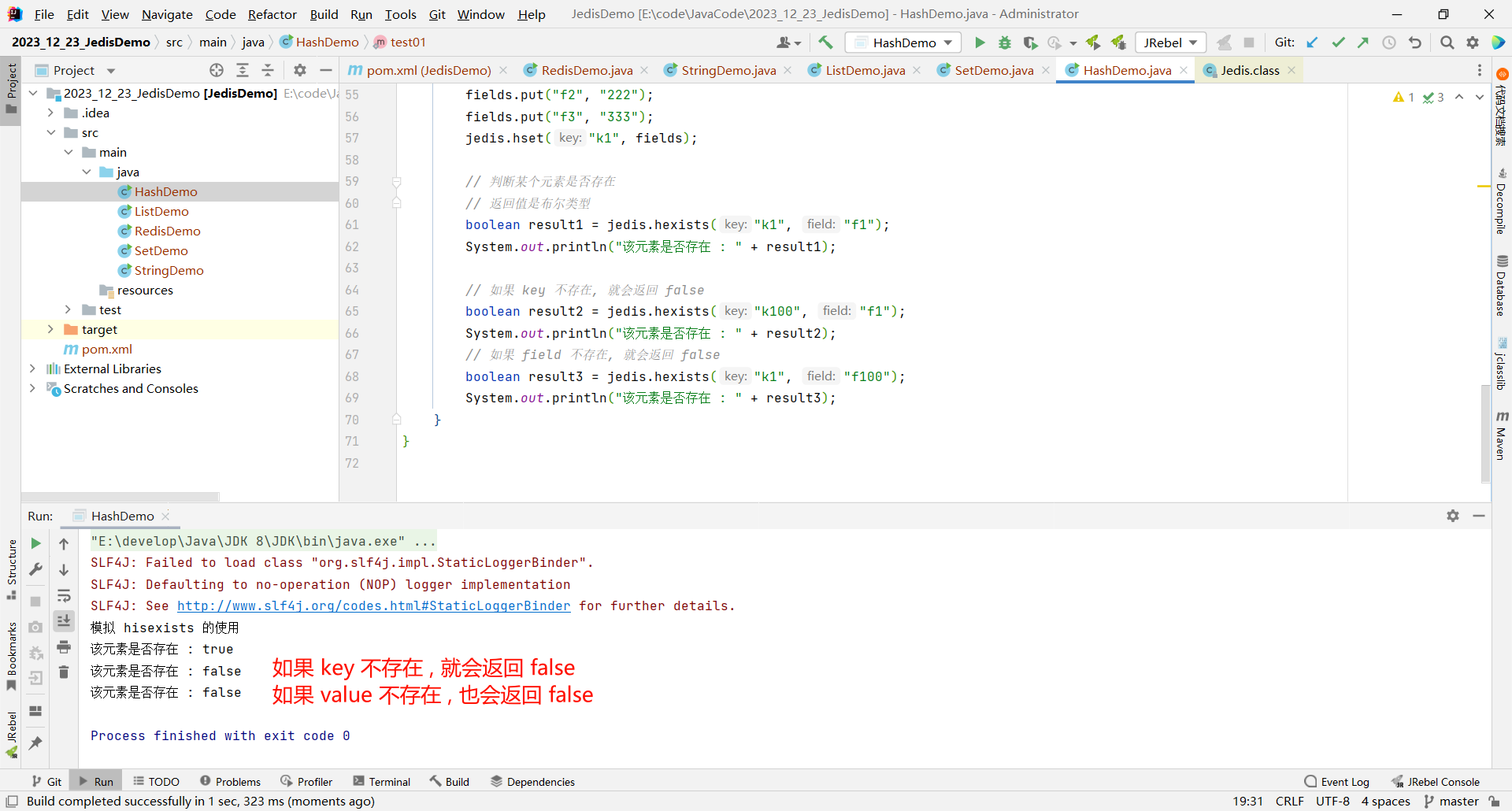This screenshot has height=811, width=1512.
Task: Click master branch in status bar
Action: click(1451, 801)
